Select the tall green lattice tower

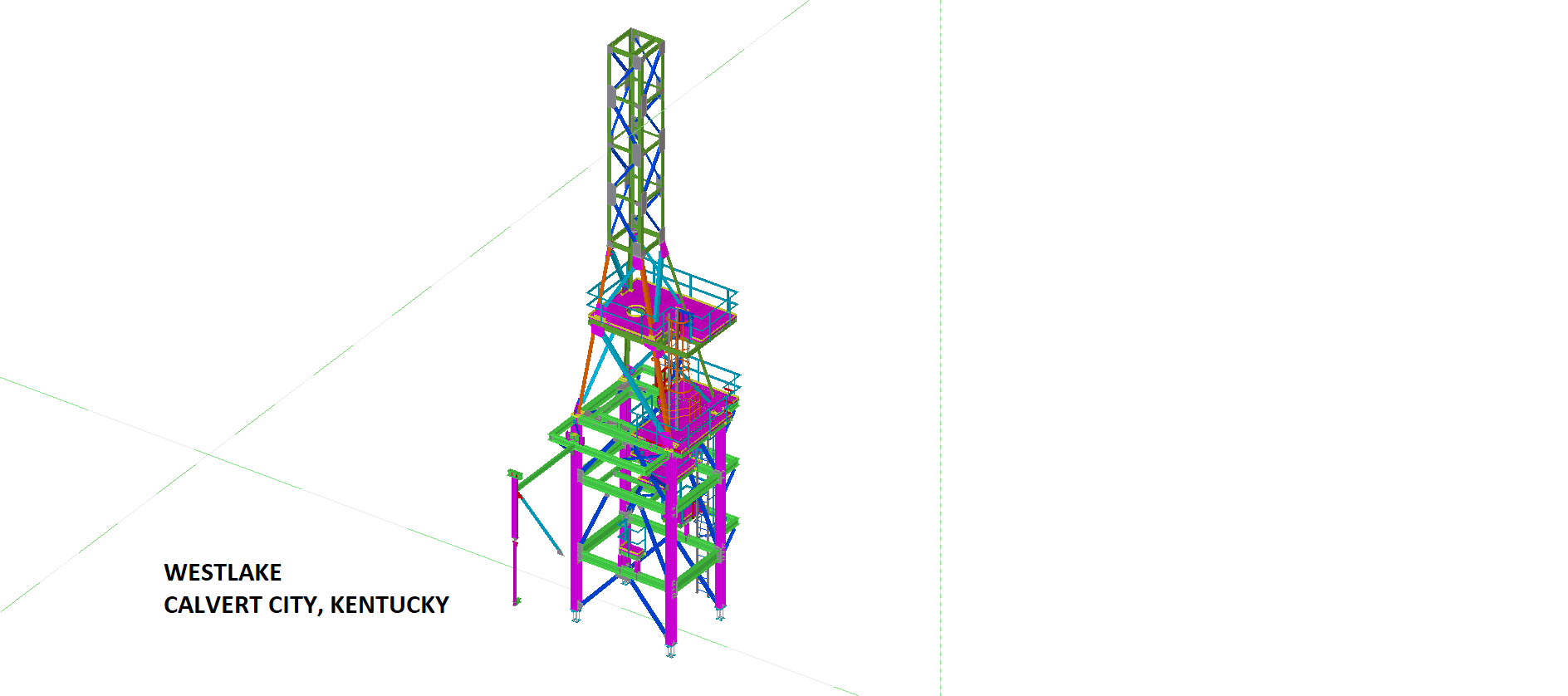pos(635,142)
